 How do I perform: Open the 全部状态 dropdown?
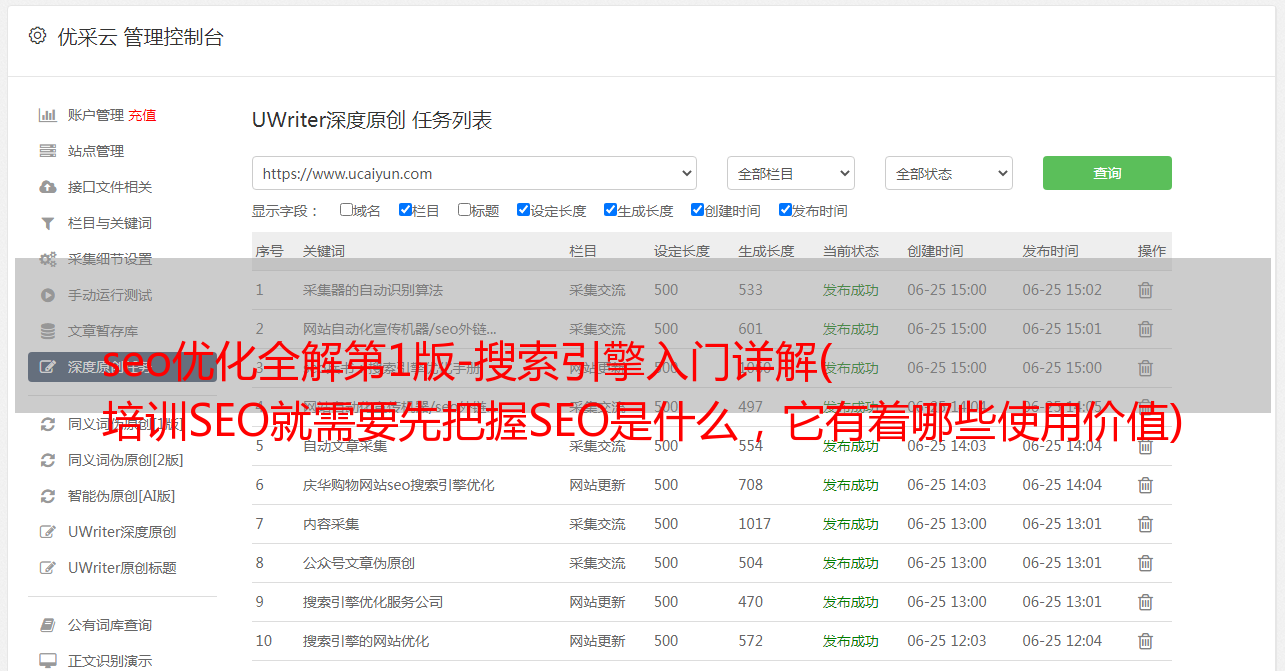[949, 173]
